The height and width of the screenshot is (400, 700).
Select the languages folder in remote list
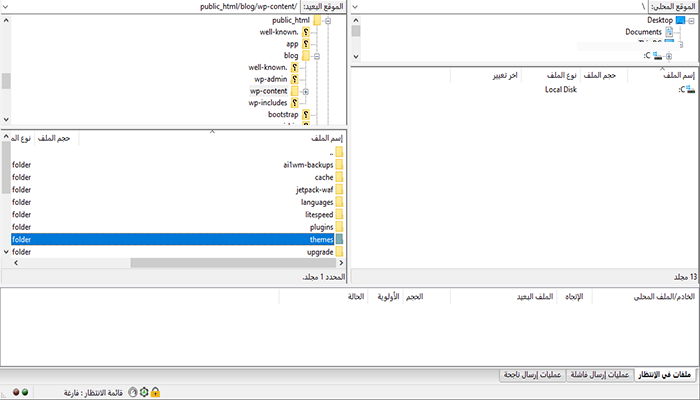pos(317,202)
